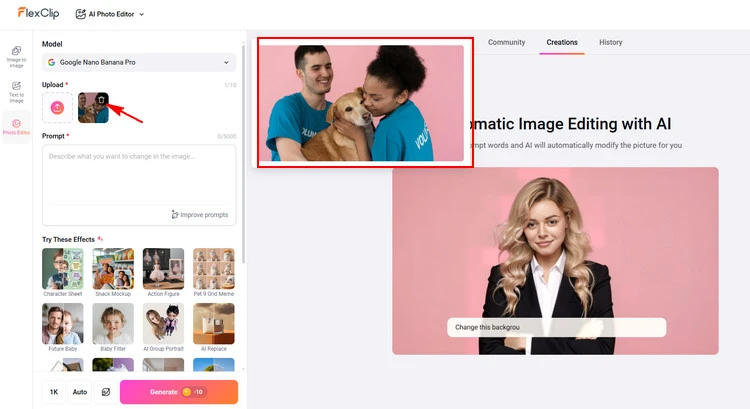Select the Photo Editor sidebar tool
The image size is (750, 409).
16,127
